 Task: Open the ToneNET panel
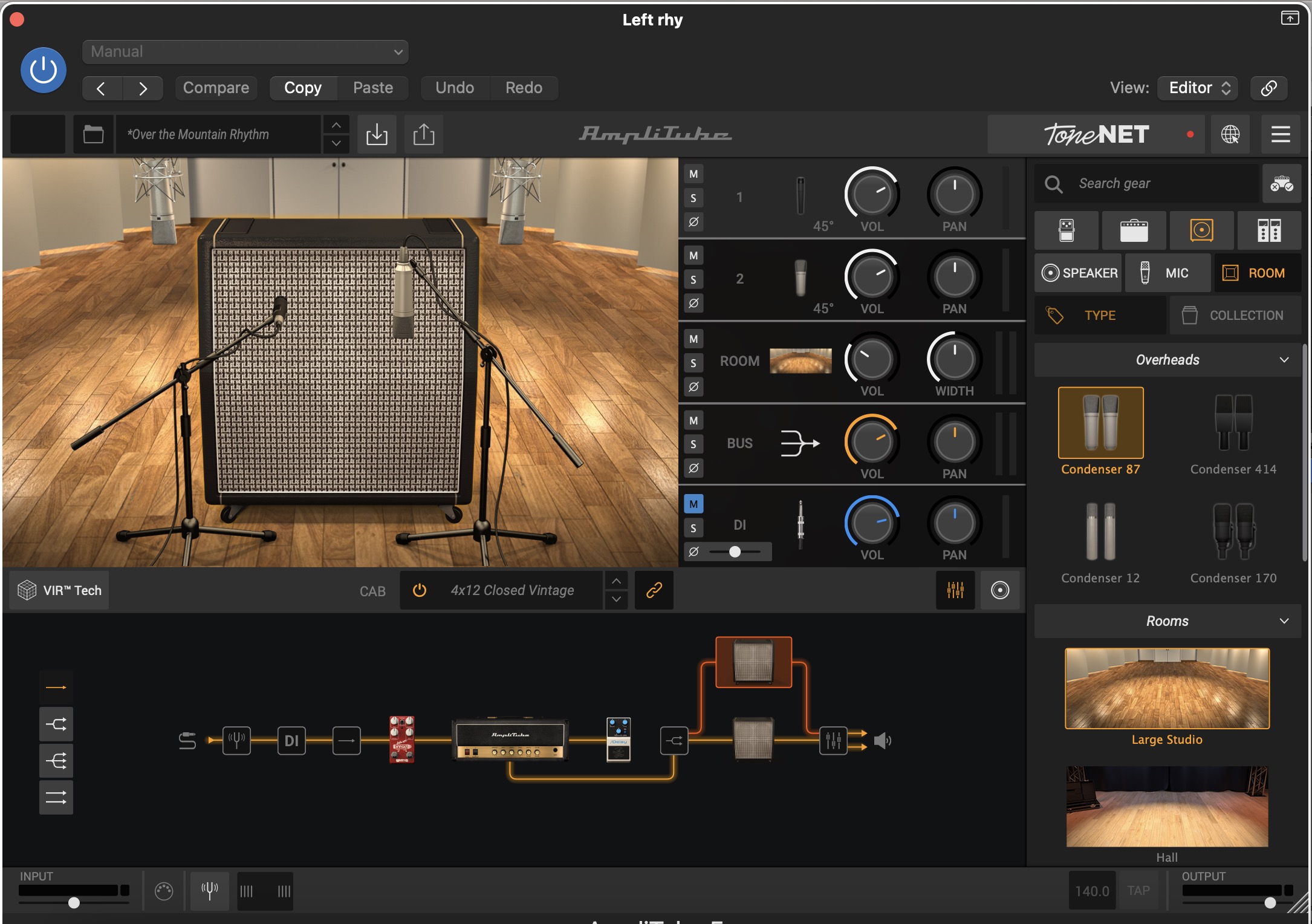coord(1096,134)
